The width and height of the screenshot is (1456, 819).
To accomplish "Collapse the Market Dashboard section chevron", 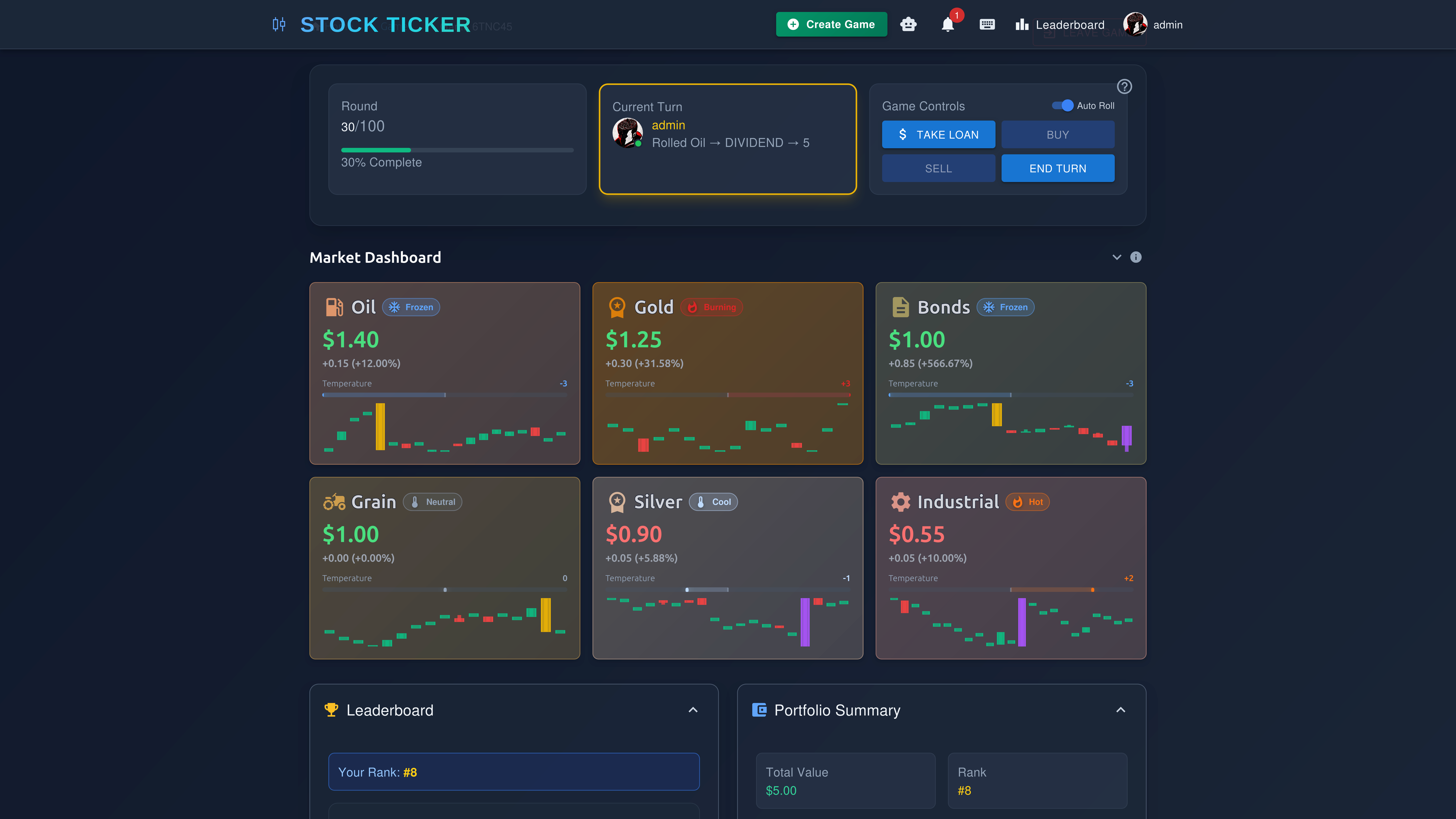I will coord(1117,257).
